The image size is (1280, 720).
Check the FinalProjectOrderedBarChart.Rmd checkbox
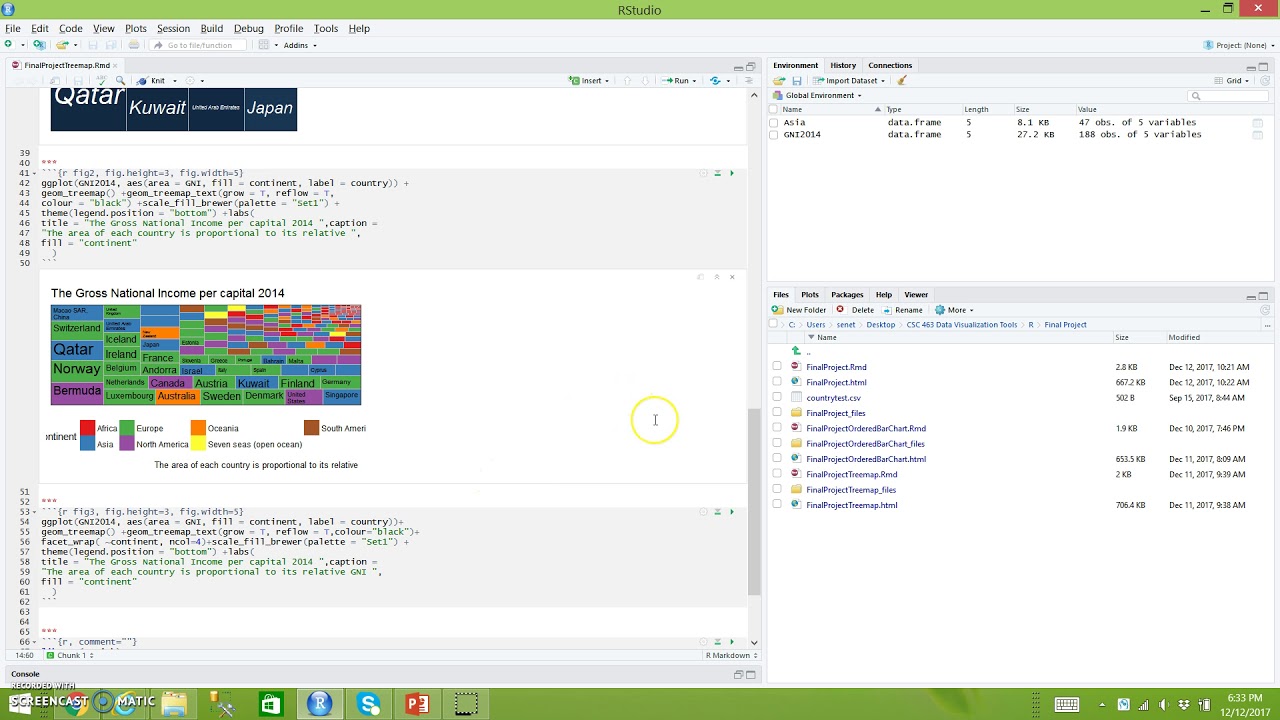coord(777,428)
